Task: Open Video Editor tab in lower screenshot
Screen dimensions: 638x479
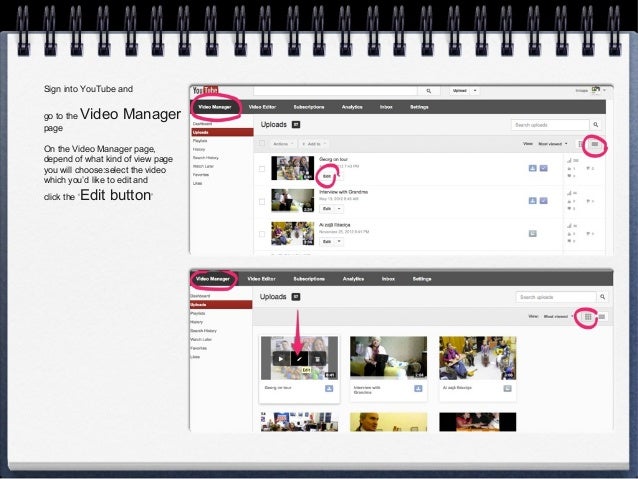Action: 262,279
